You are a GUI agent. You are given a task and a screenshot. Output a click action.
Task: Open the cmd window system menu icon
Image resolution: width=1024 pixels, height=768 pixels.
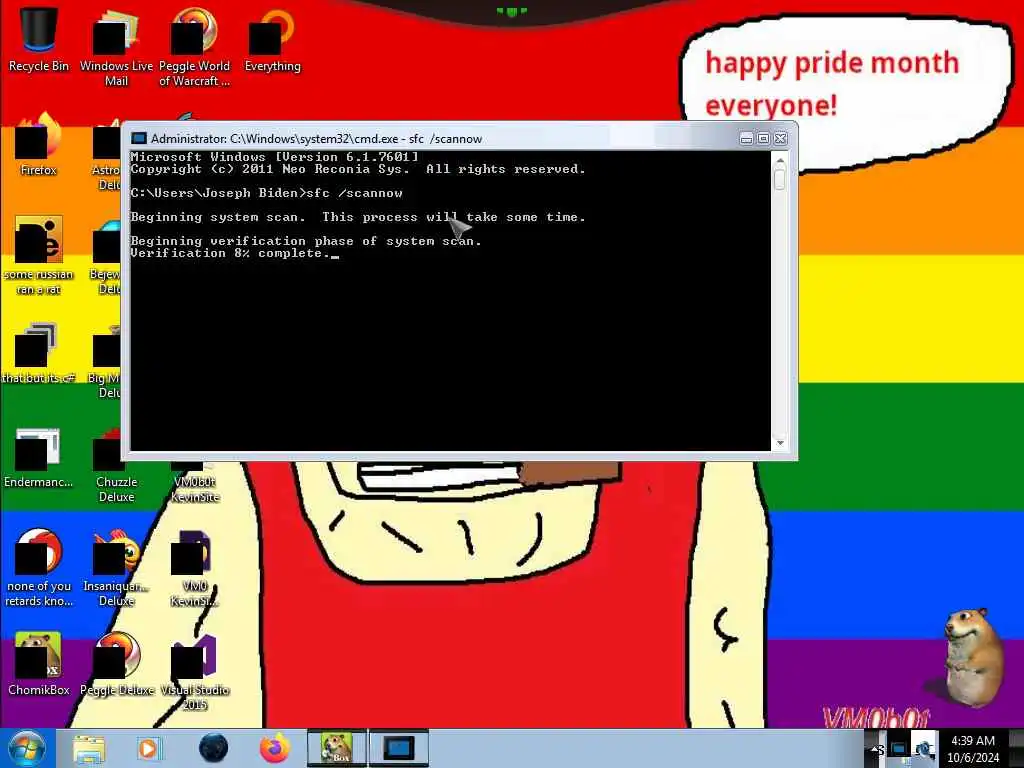coord(138,138)
